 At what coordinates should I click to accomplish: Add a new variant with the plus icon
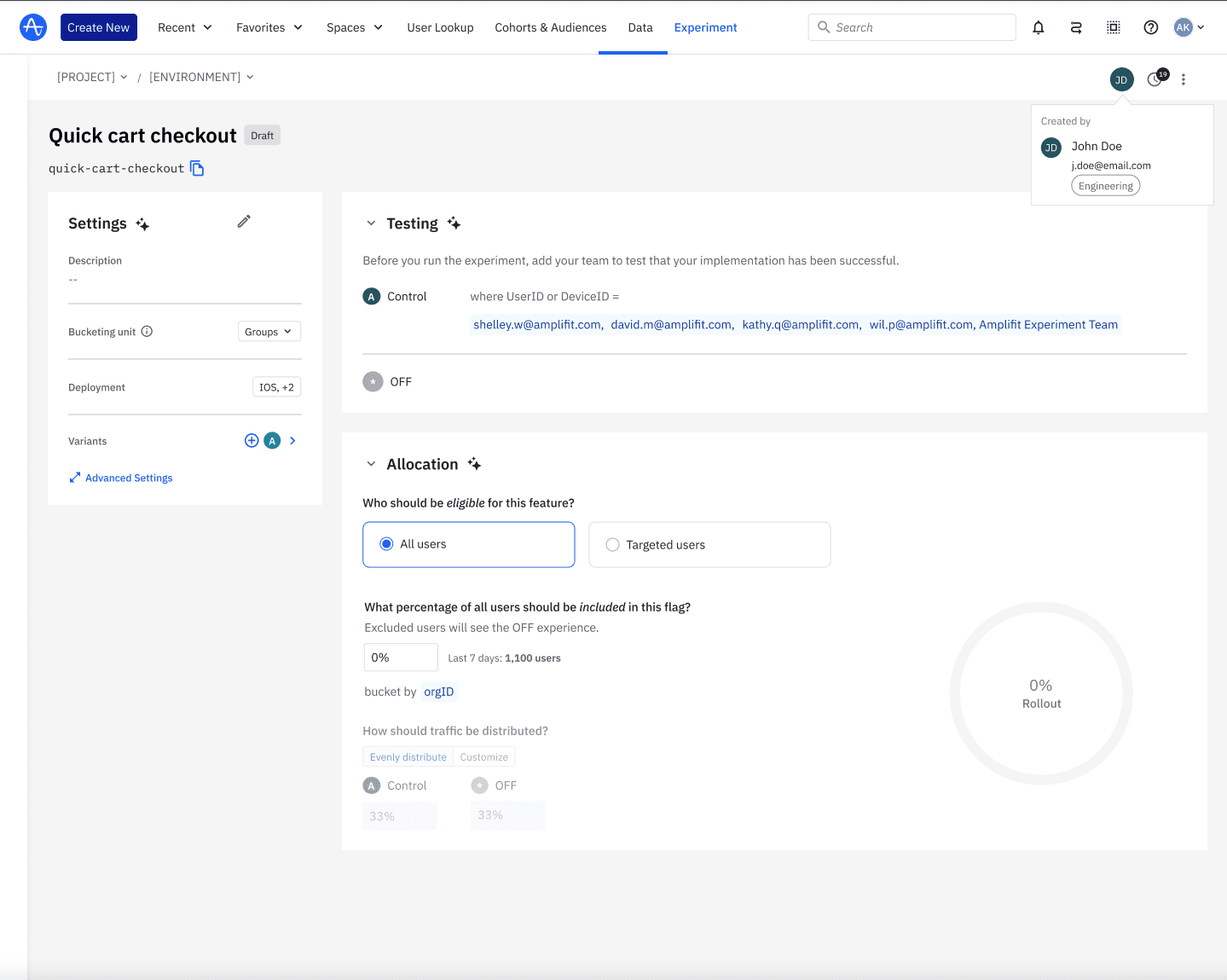pyautogui.click(x=251, y=440)
